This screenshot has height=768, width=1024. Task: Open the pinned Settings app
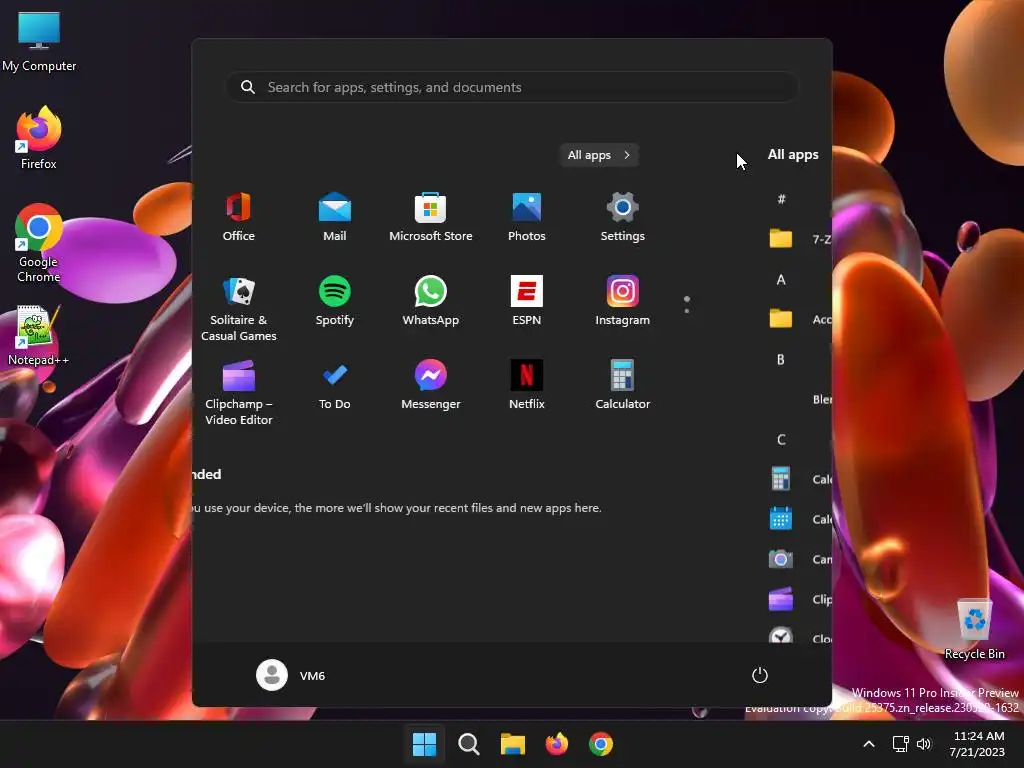(x=622, y=217)
